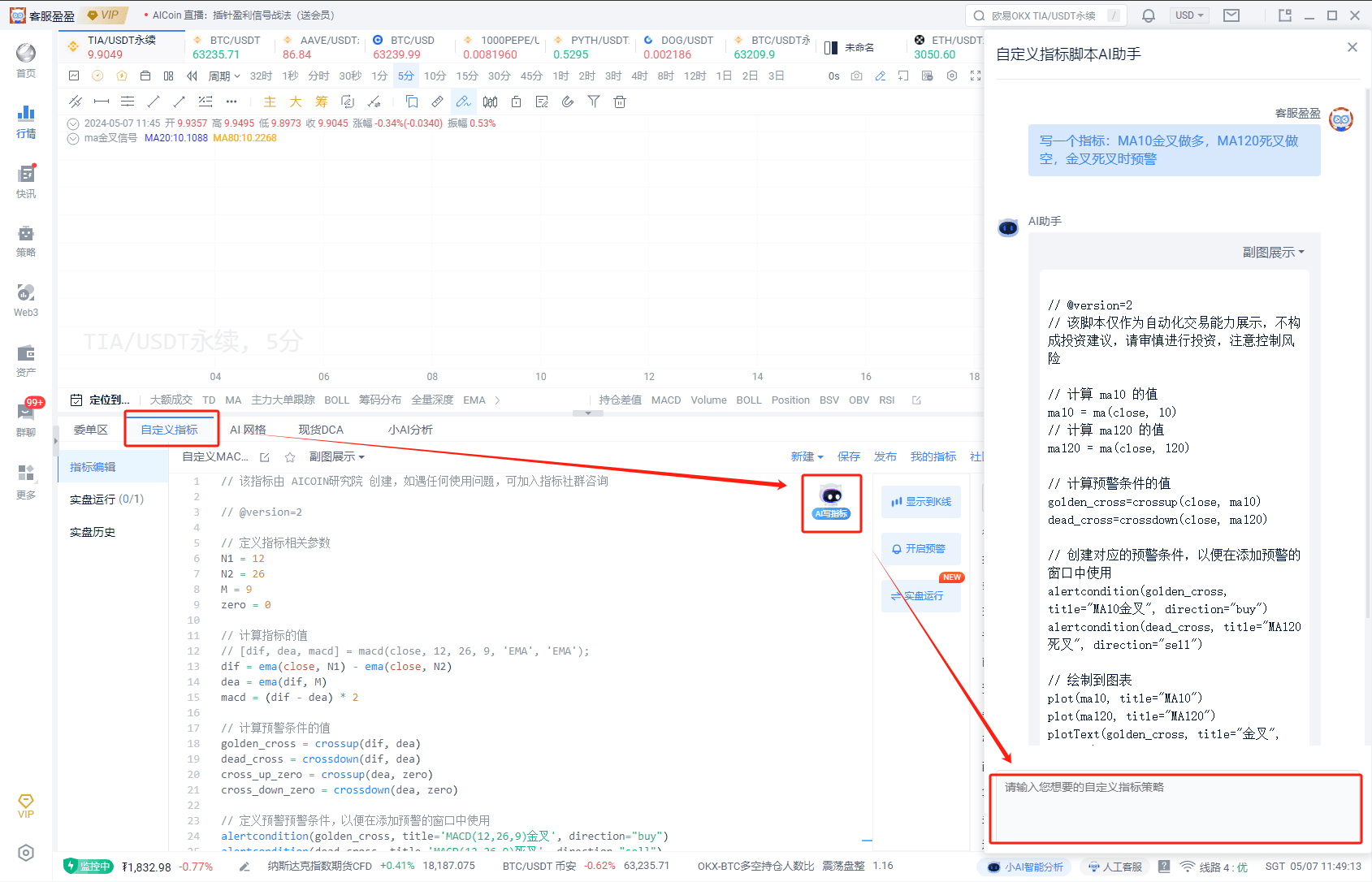Click the 显示到K线 button

(921, 502)
